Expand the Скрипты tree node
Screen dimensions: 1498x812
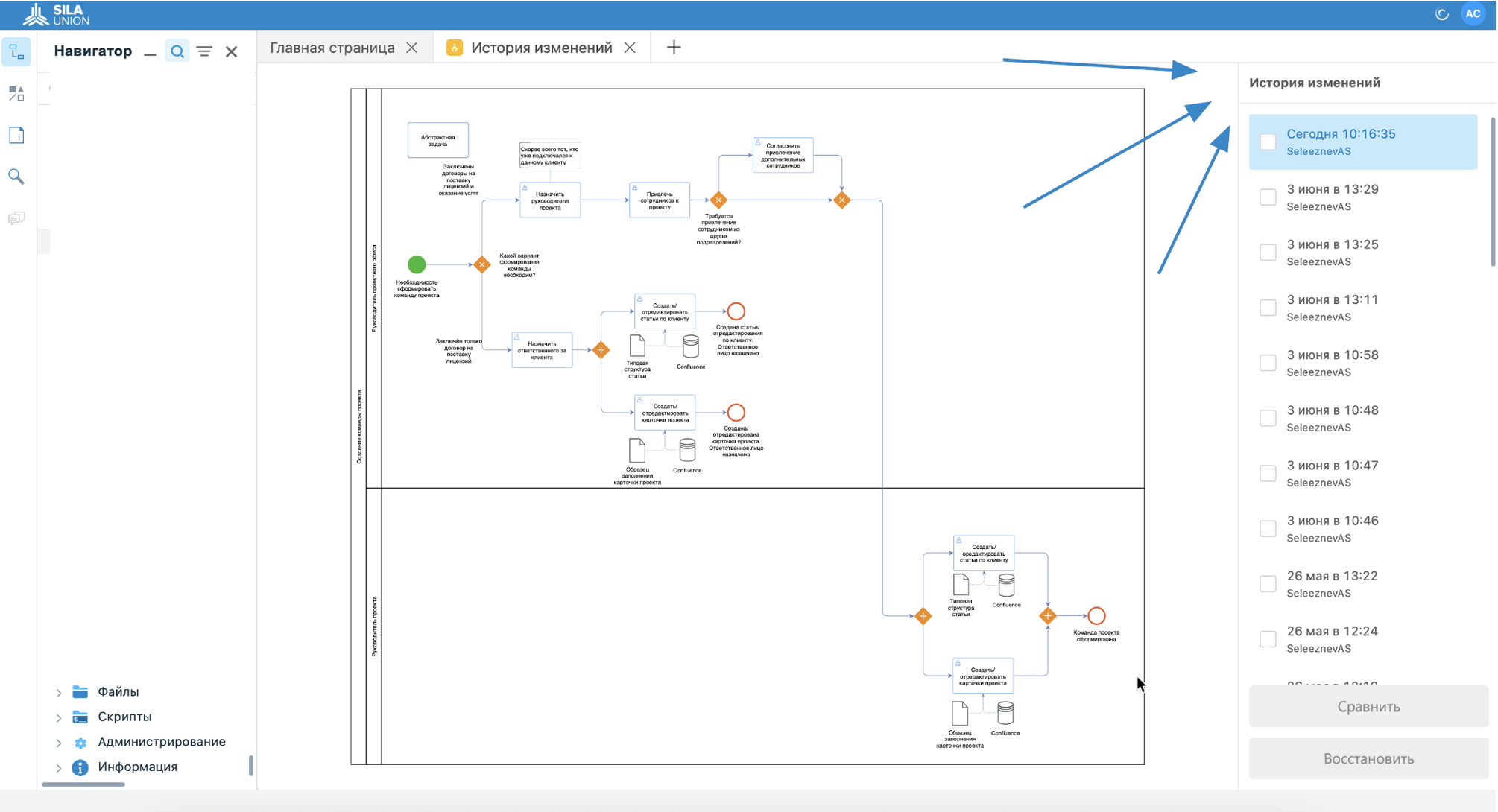coord(59,718)
